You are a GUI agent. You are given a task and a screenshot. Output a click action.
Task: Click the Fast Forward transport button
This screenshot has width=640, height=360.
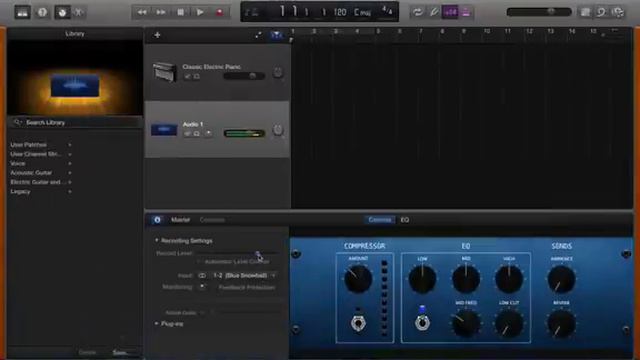pos(161,12)
